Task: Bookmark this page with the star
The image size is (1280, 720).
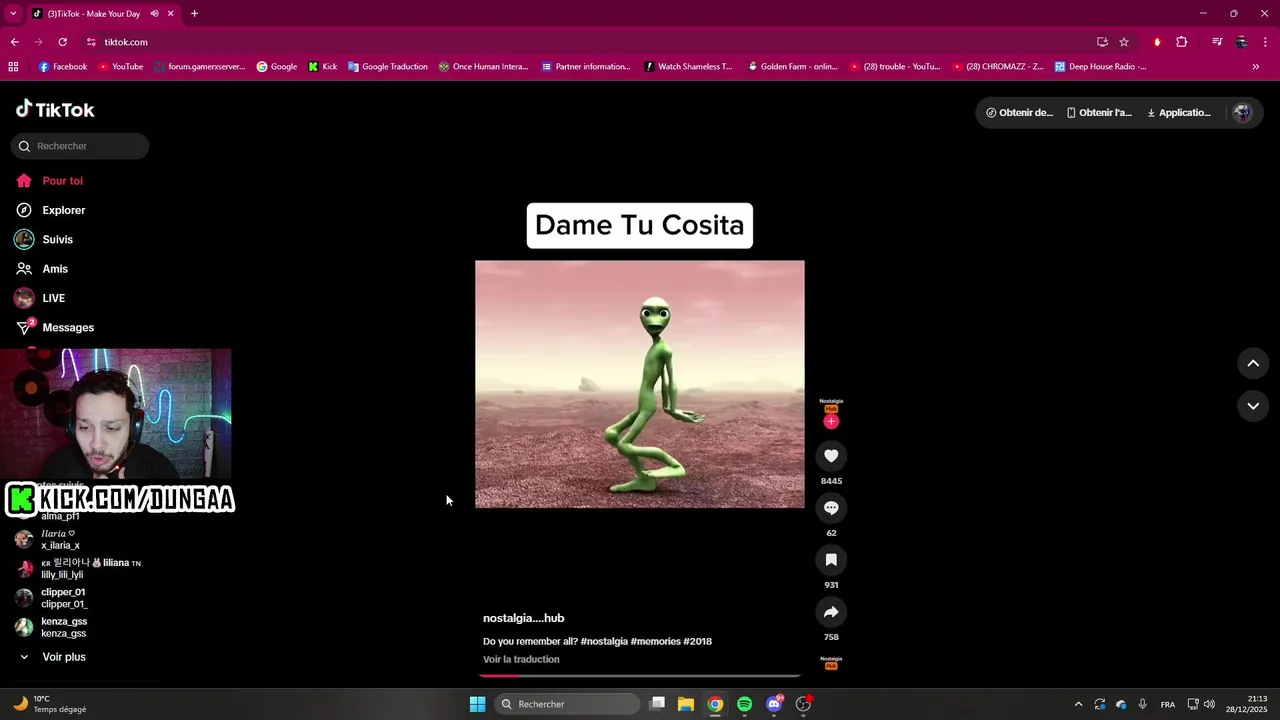Action: coord(1124,42)
